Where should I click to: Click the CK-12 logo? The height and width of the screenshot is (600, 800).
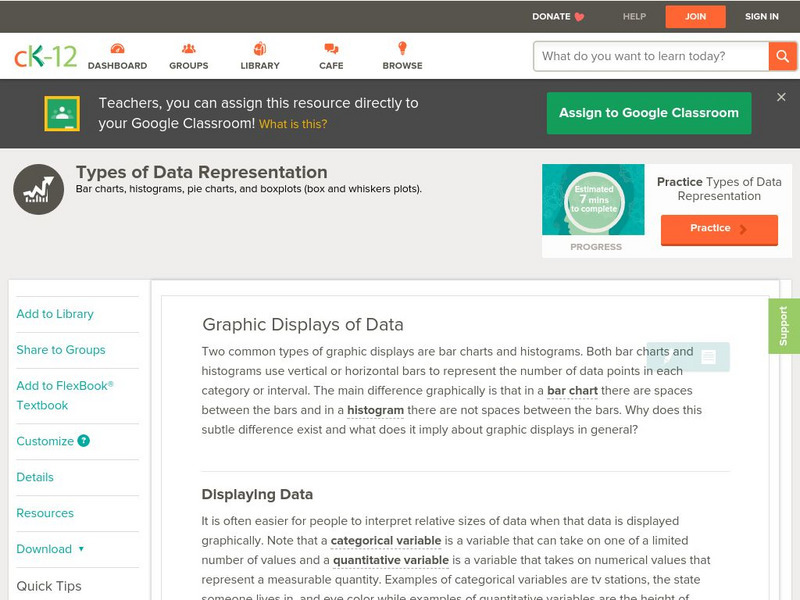(45, 56)
